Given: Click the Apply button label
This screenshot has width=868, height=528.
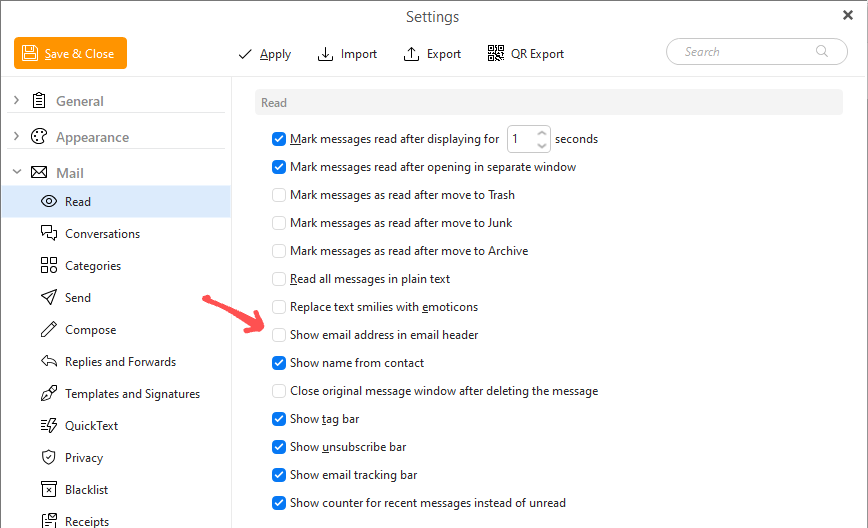Looking at the screenshot, I should click(x=275, y=54).
